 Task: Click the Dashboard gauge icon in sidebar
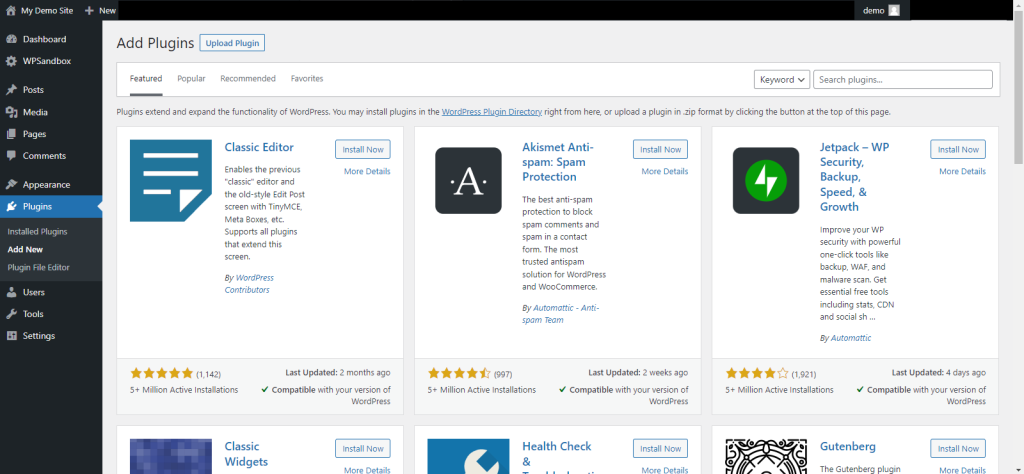point(11,39)
